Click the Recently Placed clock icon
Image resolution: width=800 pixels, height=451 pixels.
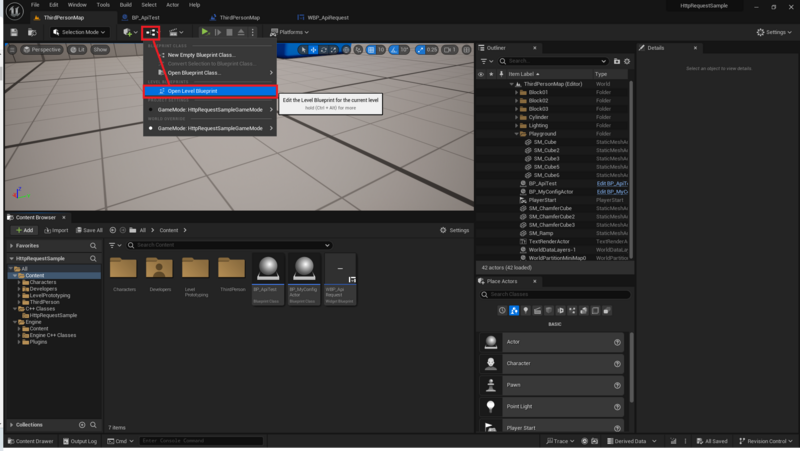[x=502, y=311]
